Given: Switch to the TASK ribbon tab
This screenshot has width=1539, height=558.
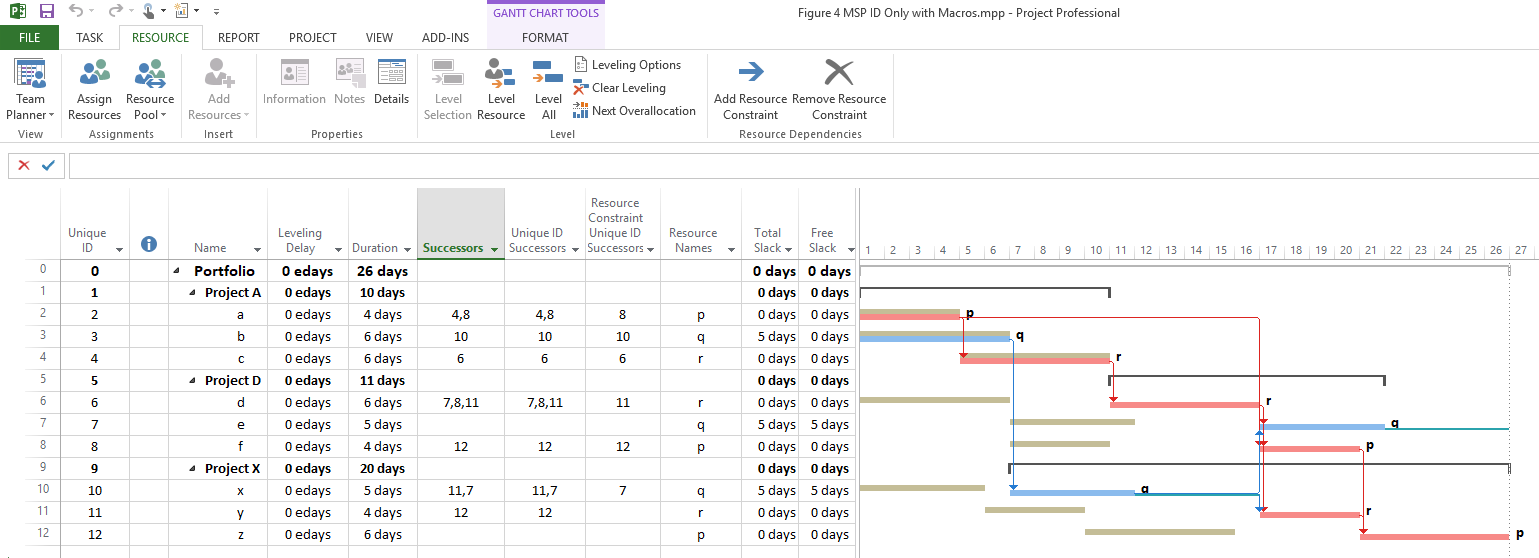Looking at the screenshot, I should [x=89, y=38].
